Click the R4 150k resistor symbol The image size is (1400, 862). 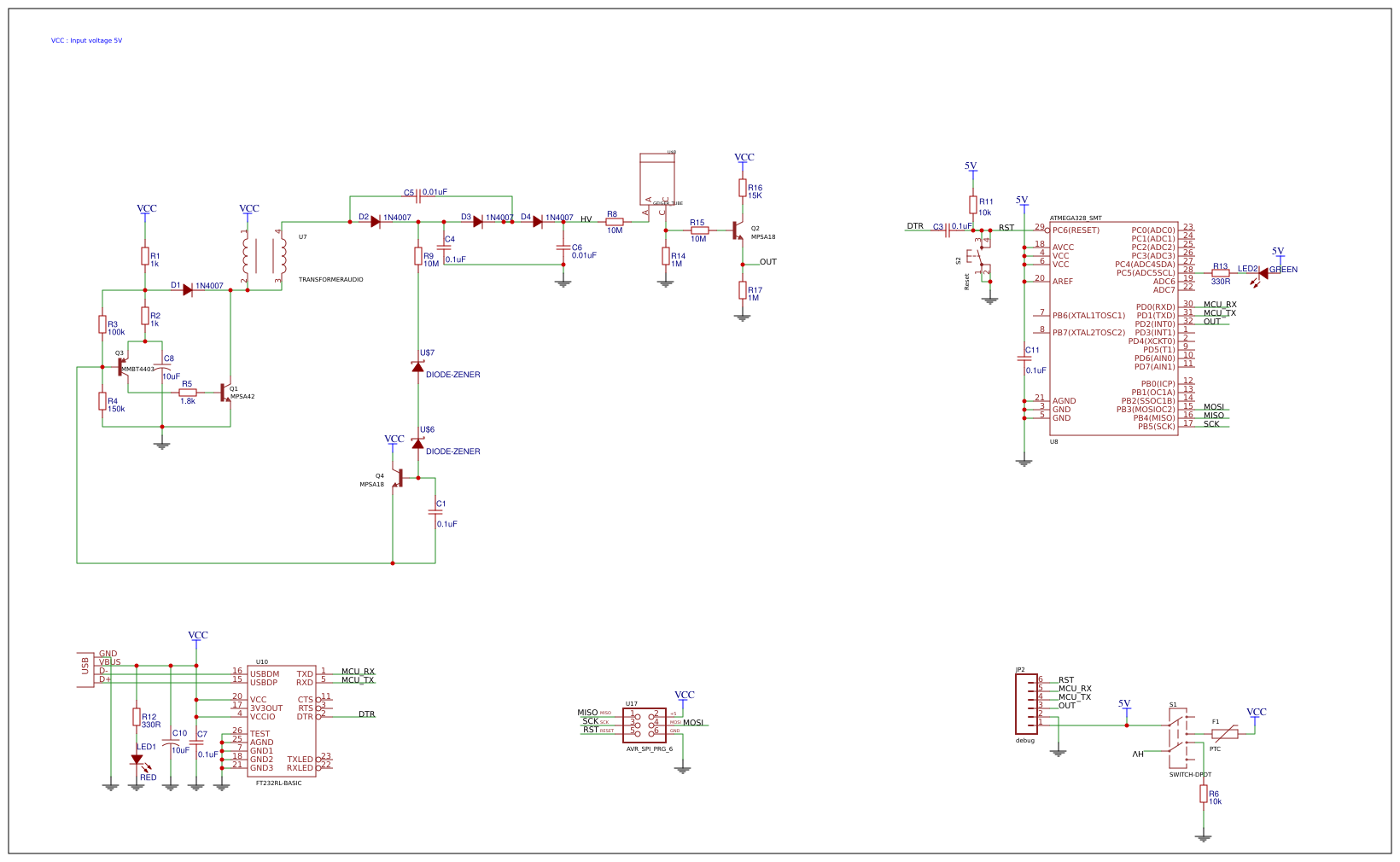102,401
